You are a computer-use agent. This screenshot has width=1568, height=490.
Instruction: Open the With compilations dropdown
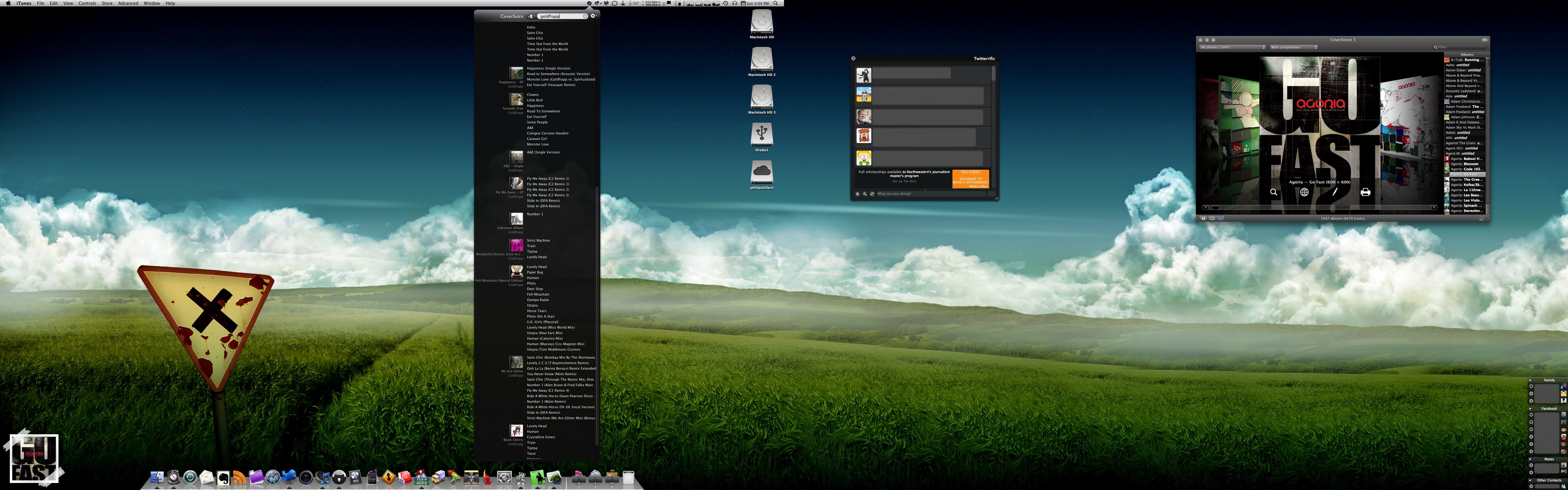pos(1294,47)
